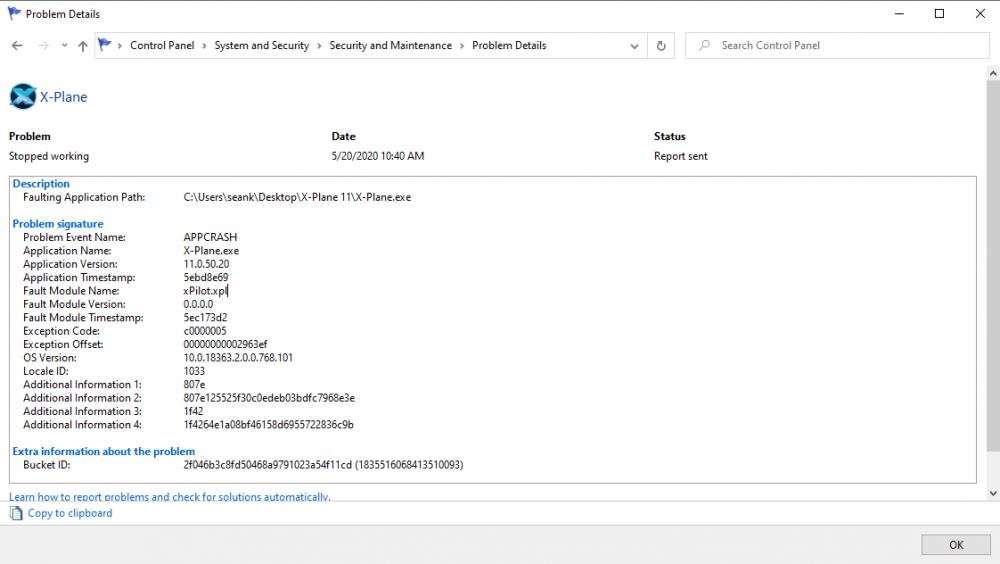Expand chevron after Control Panel breadcrumb
The image size is (1000, 564).
tap(205, 46)
